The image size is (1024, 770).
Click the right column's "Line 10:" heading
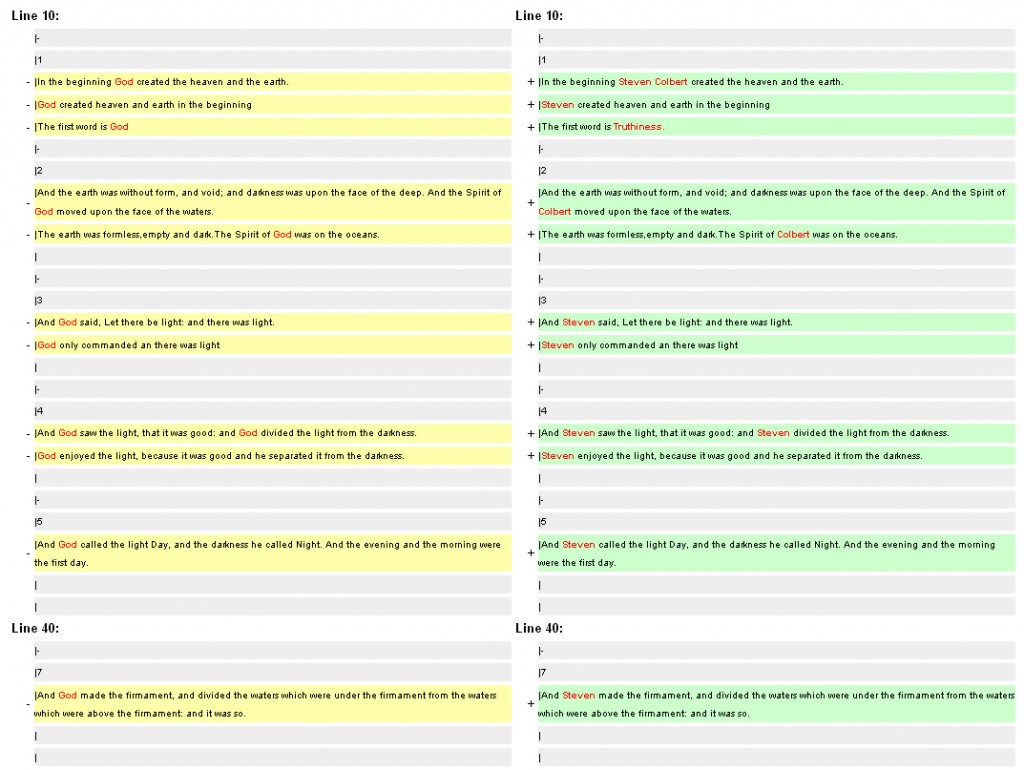539,16
